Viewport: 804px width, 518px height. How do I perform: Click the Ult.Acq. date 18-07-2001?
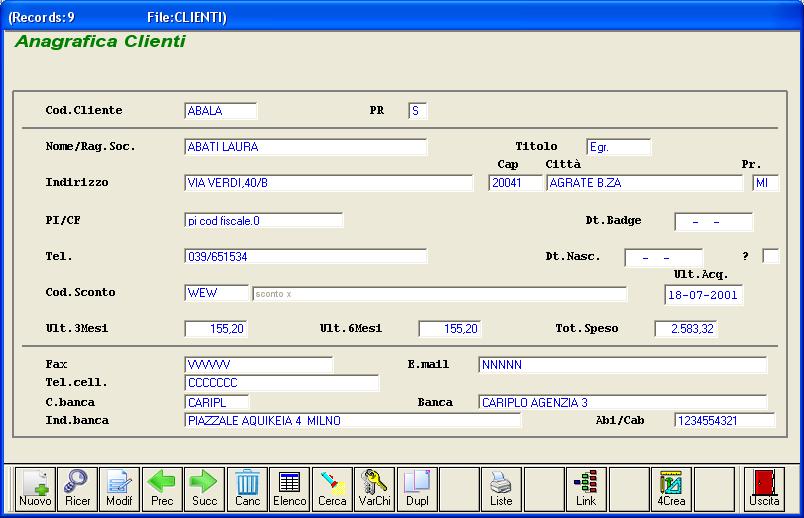pos(704,295)
